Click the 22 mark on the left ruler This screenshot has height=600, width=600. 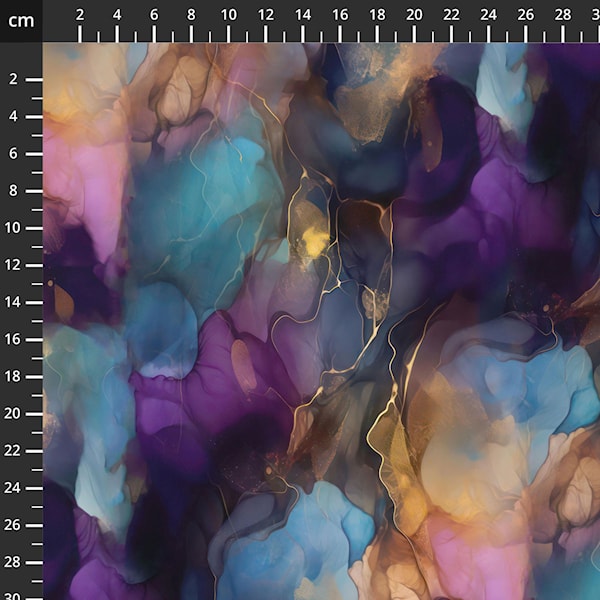(15, 450)
